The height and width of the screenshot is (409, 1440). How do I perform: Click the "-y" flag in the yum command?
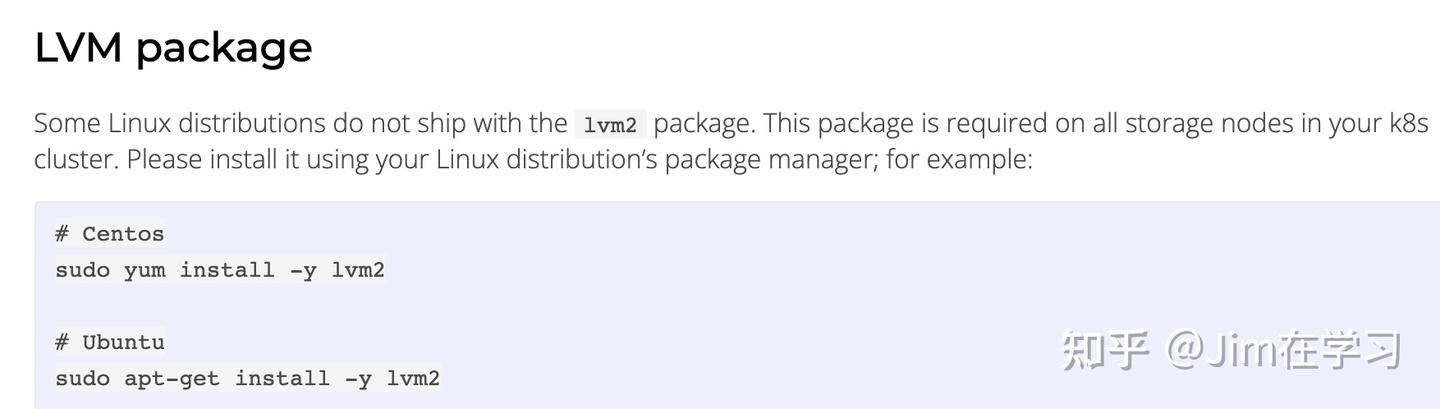coord(302,270)
